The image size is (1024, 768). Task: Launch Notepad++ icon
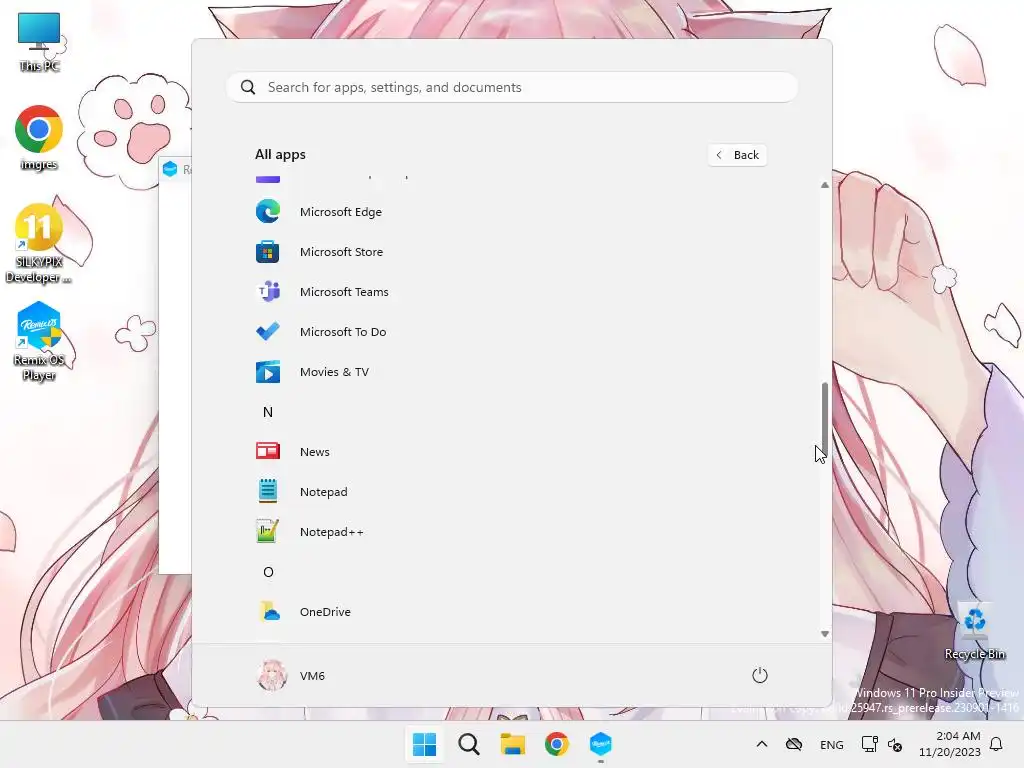[x=268, y=532]
